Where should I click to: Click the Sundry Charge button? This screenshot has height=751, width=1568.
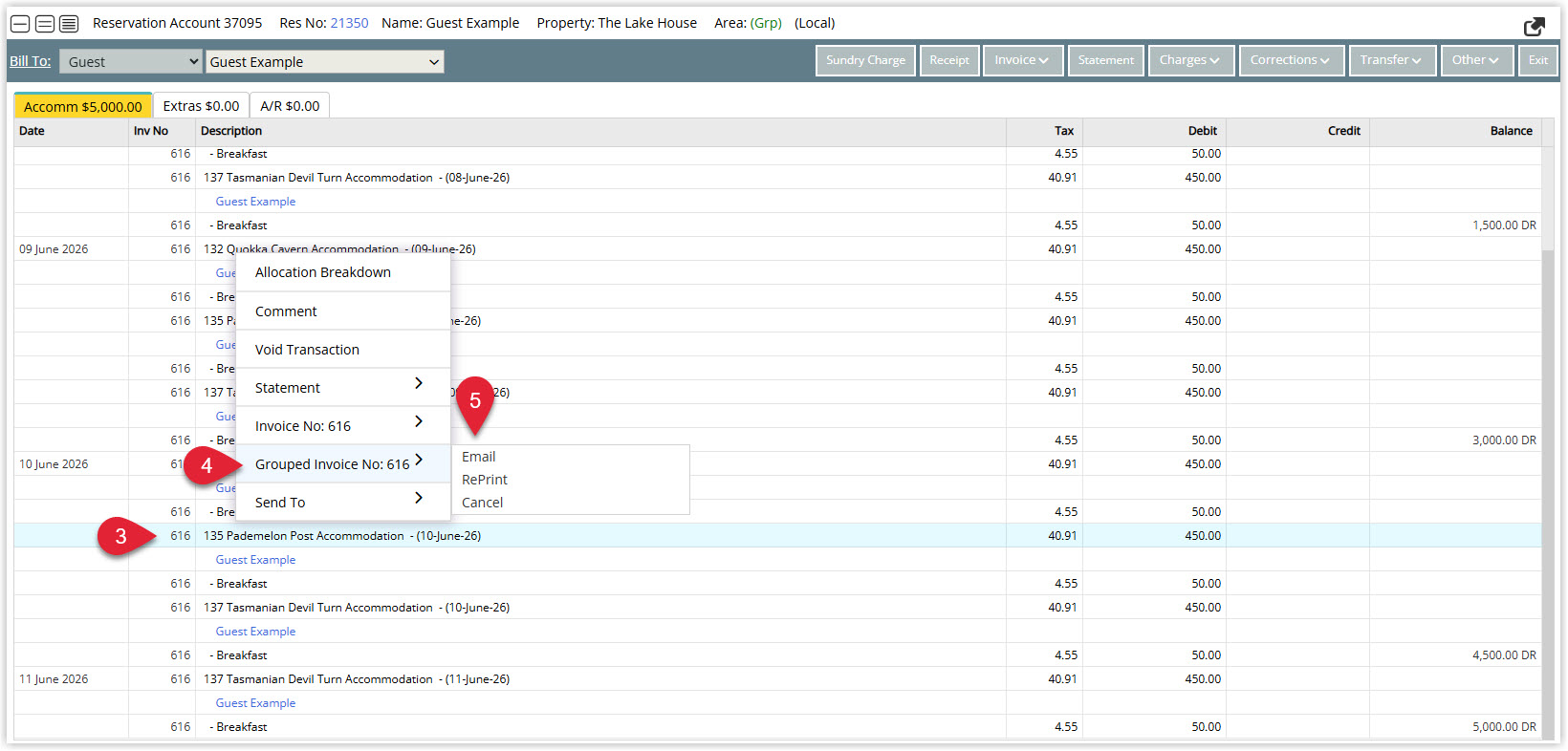click(865, 60)
